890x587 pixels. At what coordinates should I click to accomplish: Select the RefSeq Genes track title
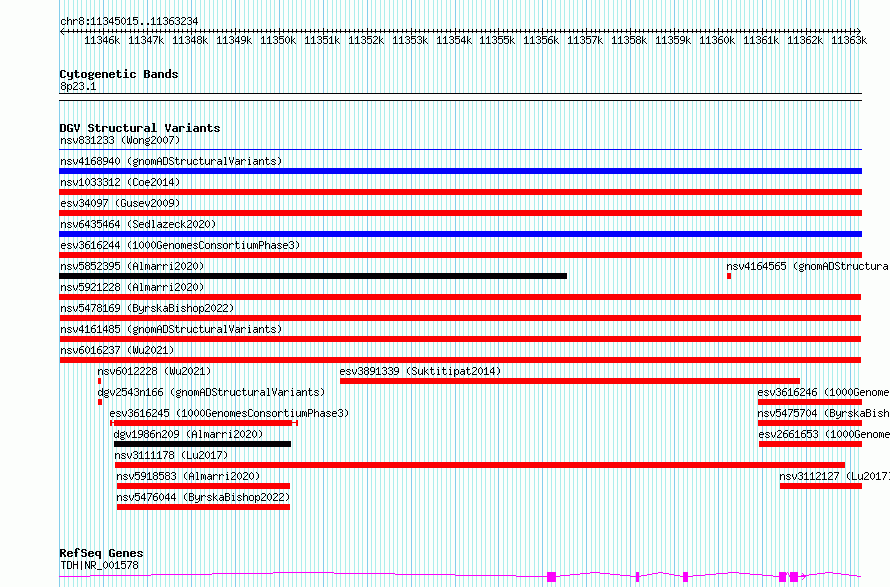(x=101, y=553)
